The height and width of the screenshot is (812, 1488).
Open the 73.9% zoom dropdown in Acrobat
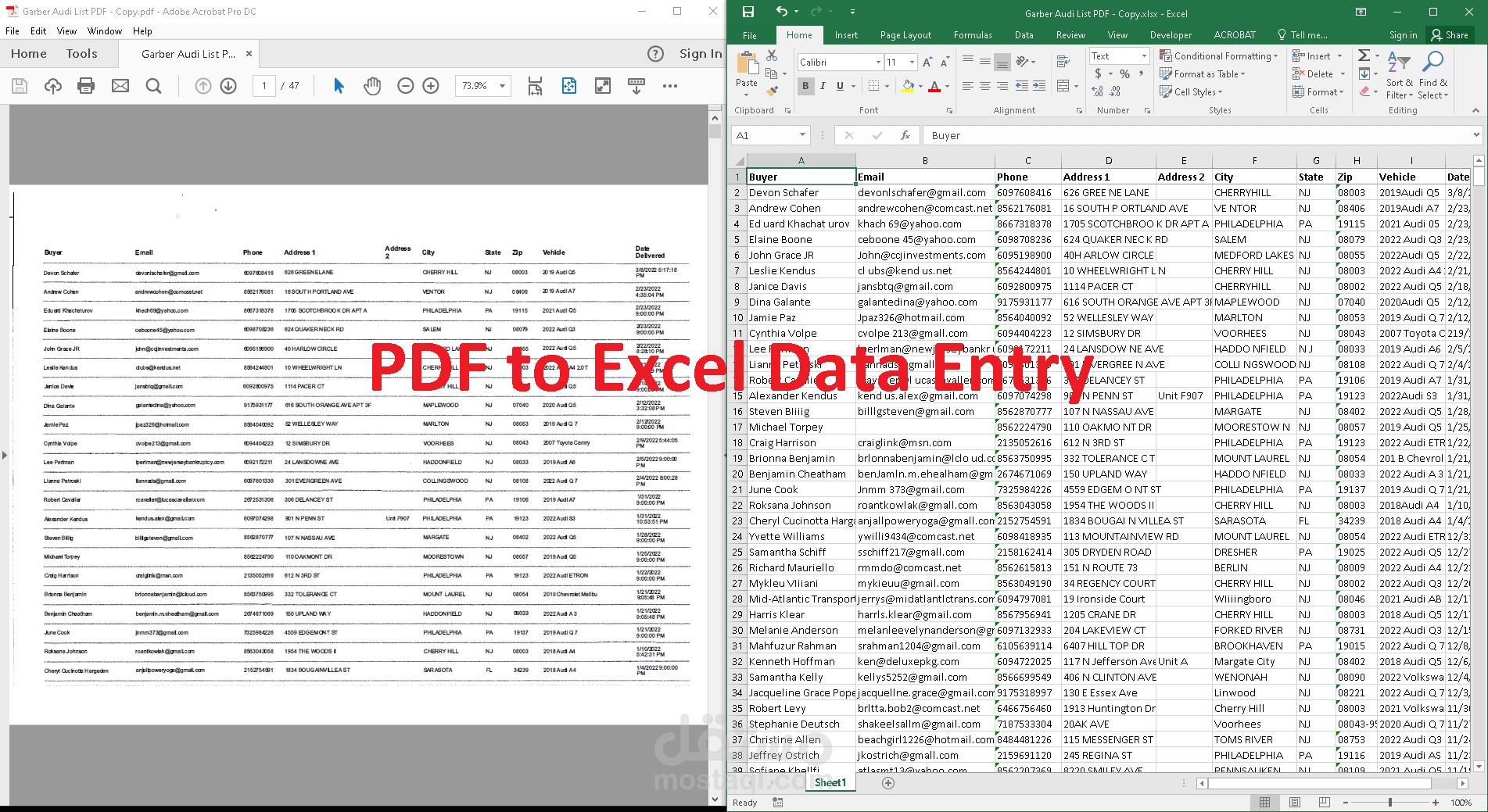[502, 86]
